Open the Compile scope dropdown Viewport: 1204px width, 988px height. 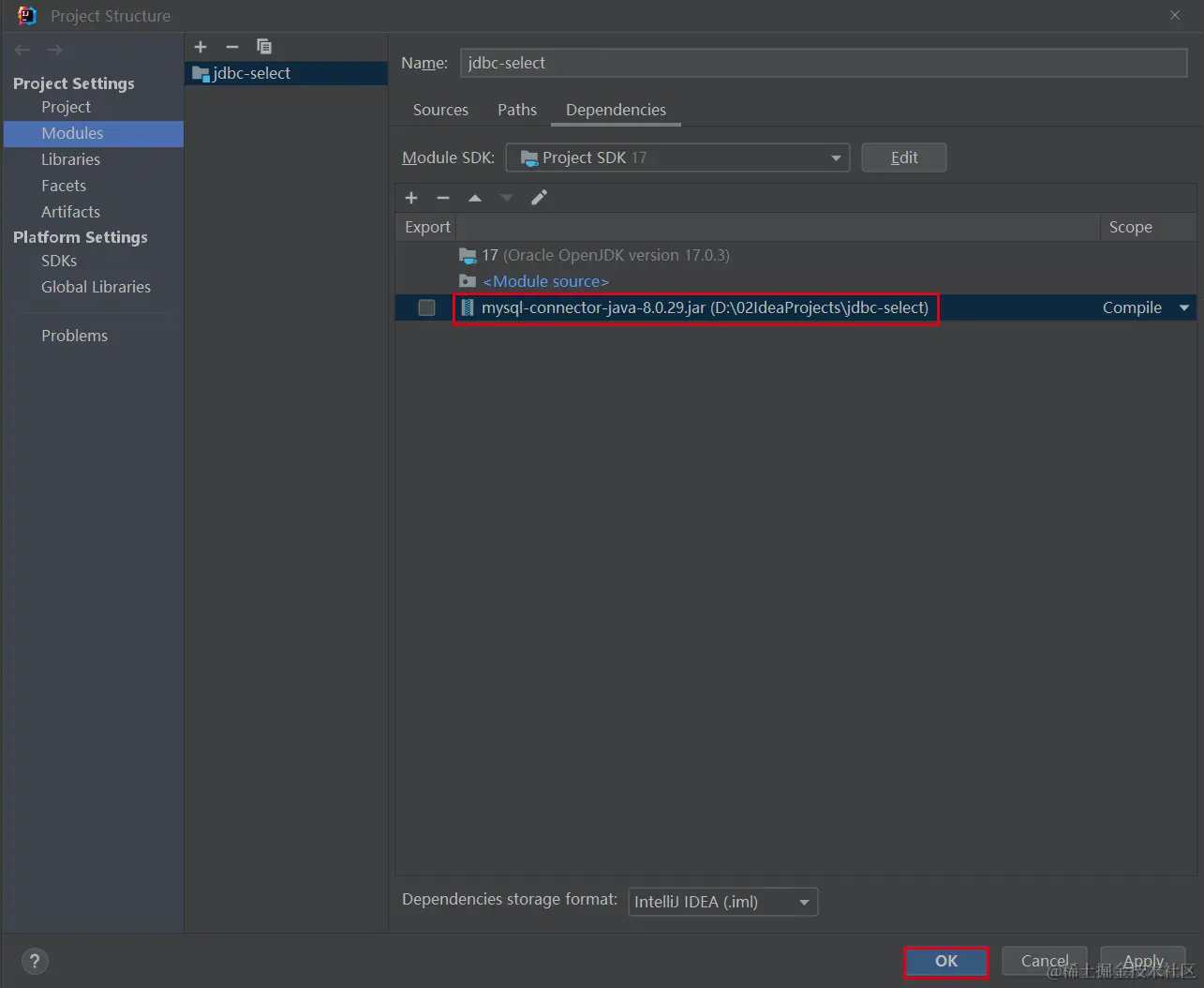coord(1184,307)
